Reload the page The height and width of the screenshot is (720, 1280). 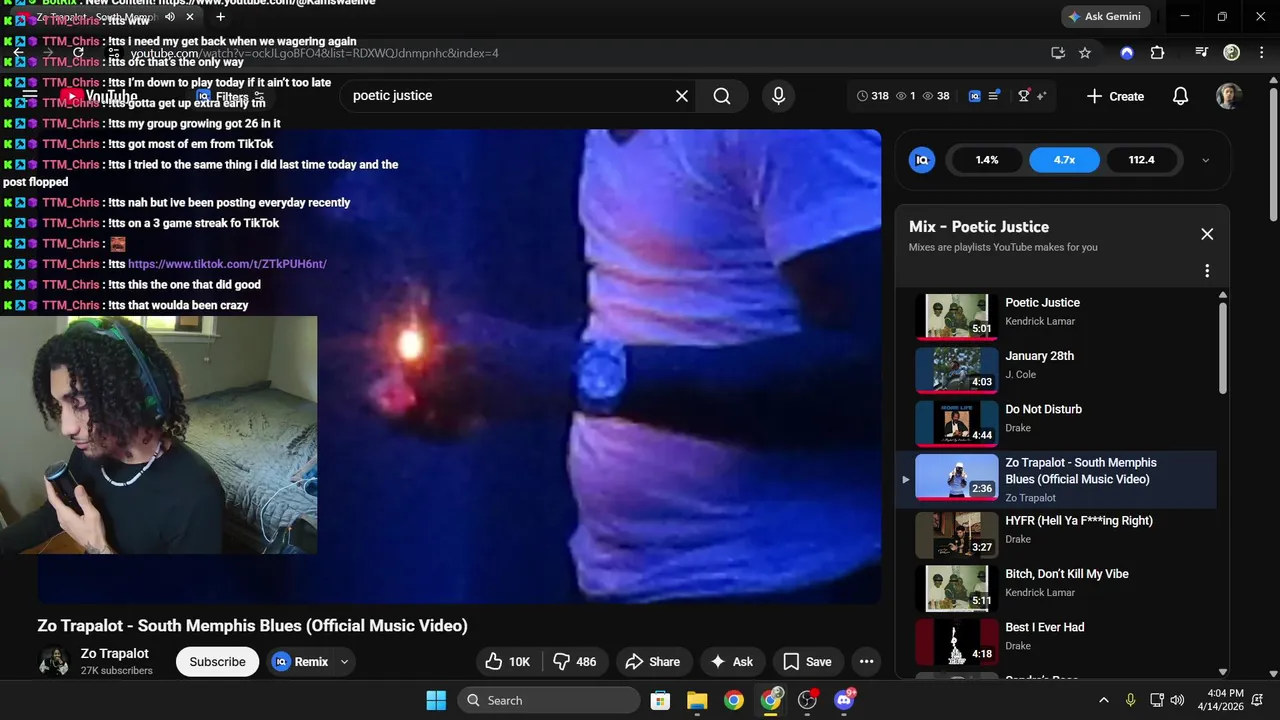78,53
